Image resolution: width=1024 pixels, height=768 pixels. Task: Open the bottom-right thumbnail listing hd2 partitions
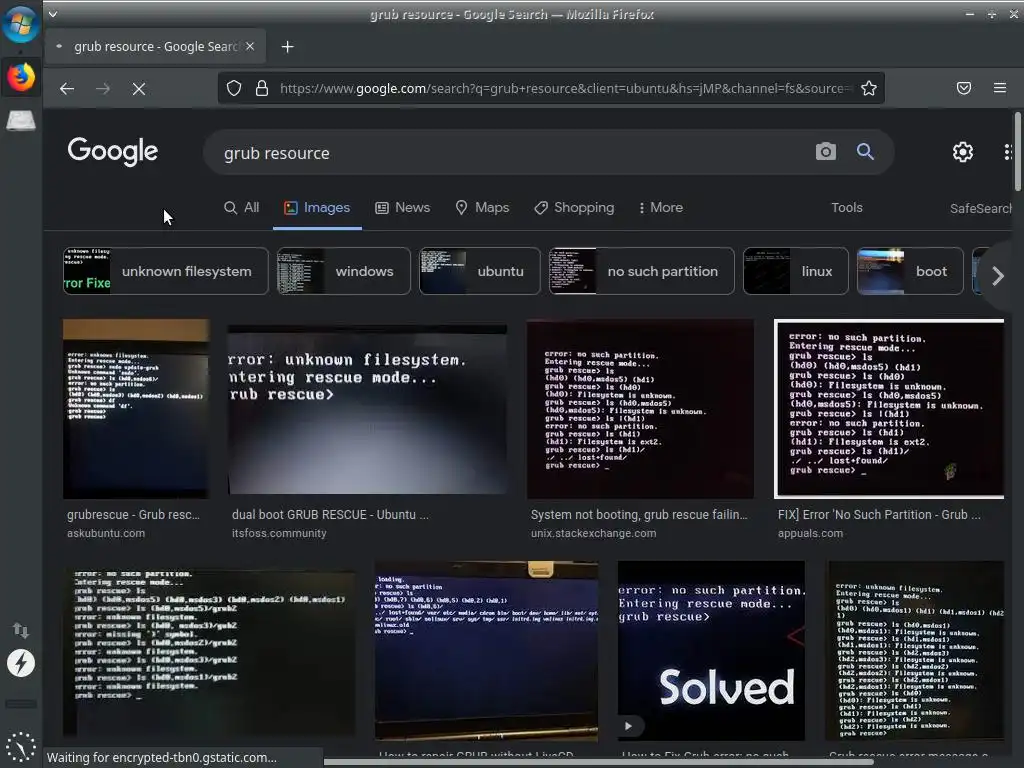[x=914, y=651]
